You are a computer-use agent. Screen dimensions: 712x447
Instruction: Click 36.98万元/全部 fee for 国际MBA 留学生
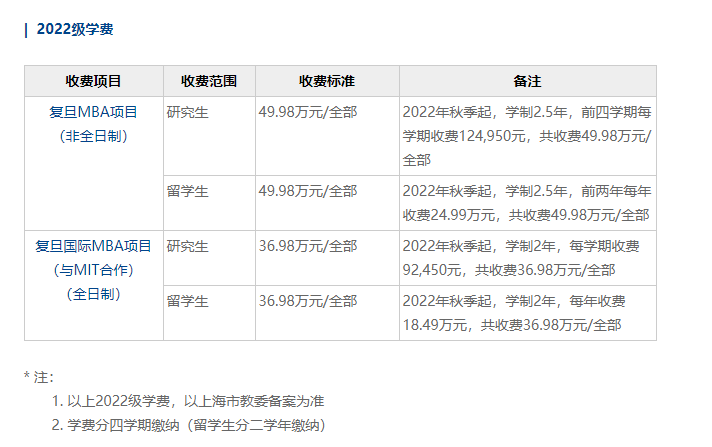(308, 301)
